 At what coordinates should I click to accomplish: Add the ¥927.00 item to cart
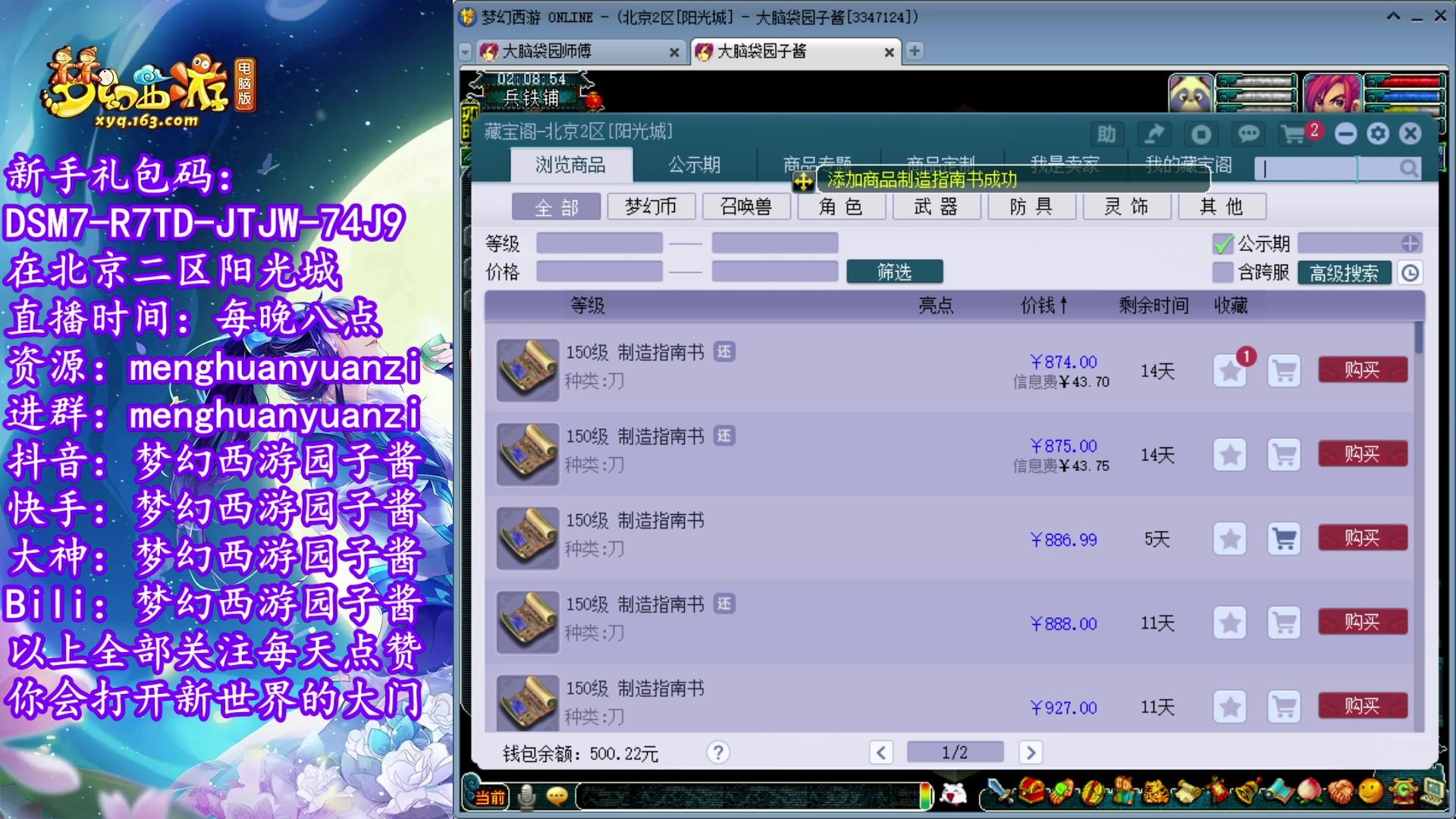click(1284, 708)
